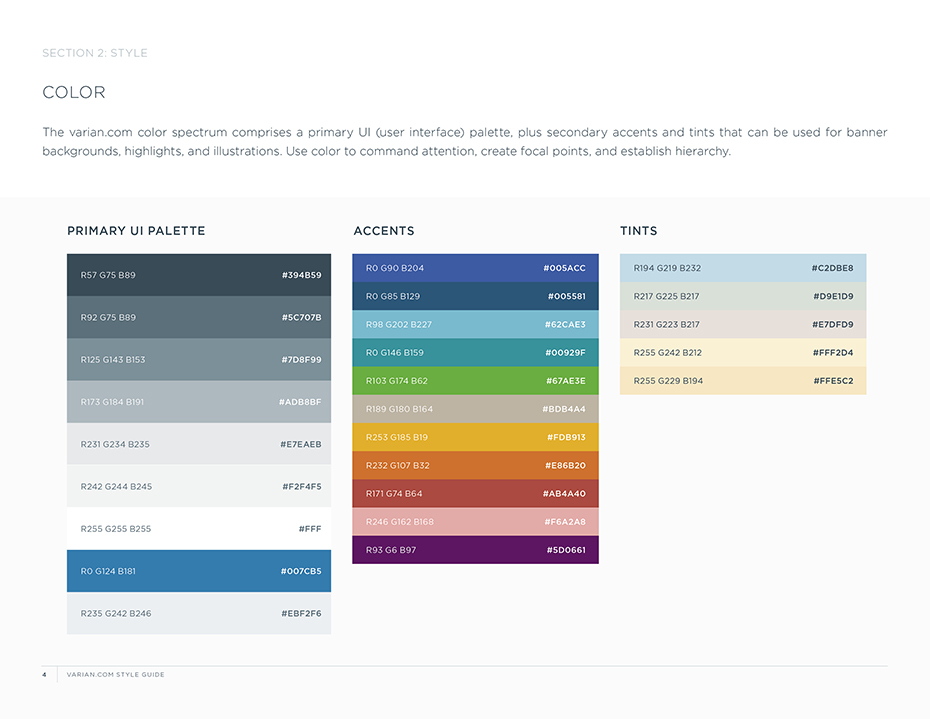The width and height of the screenshot is (930, 719).
Task: Select the #67AE3E green accent swatch
Action: pyautogui.click(x=475, y=381)
